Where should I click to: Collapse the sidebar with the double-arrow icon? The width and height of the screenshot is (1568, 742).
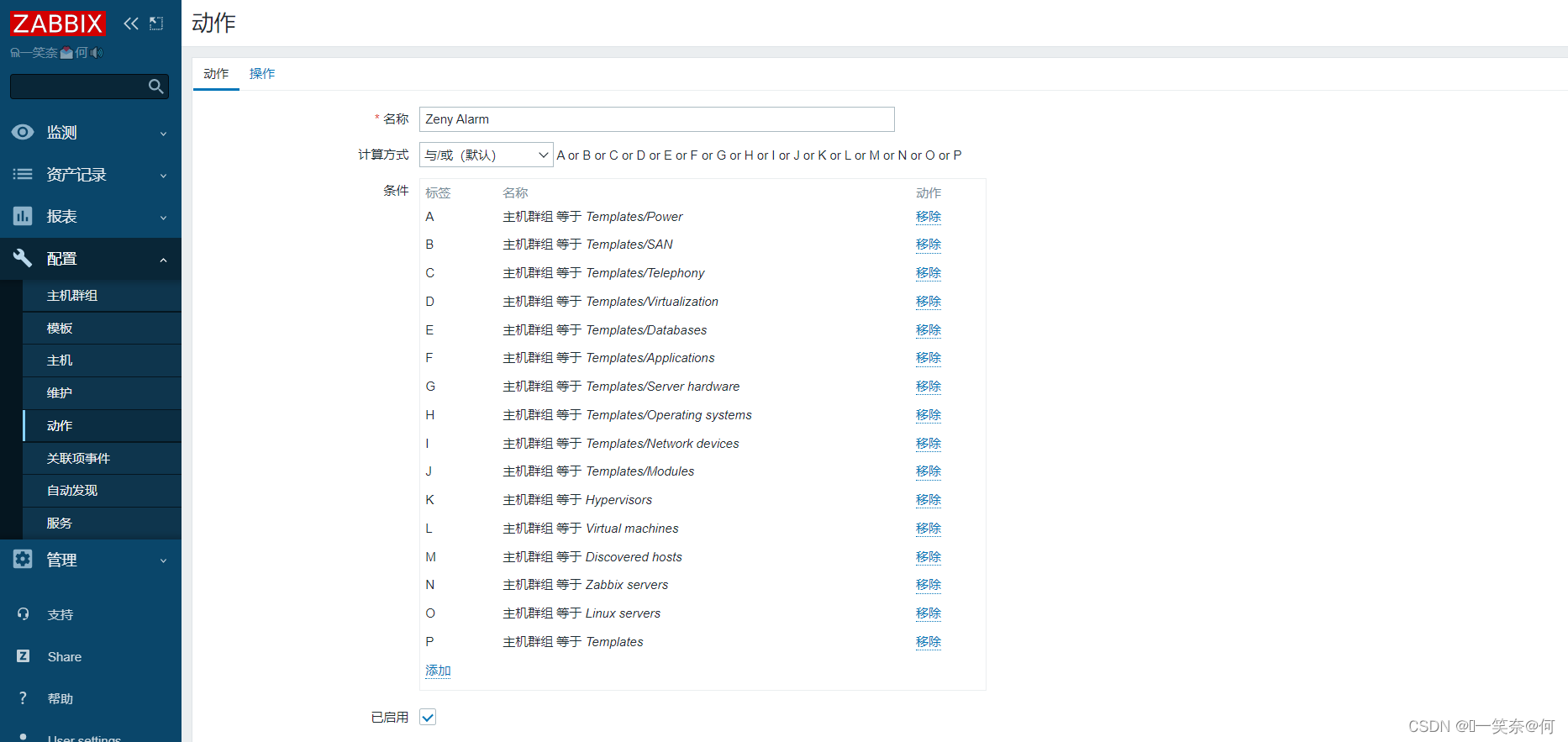click(x=131, y=24)
